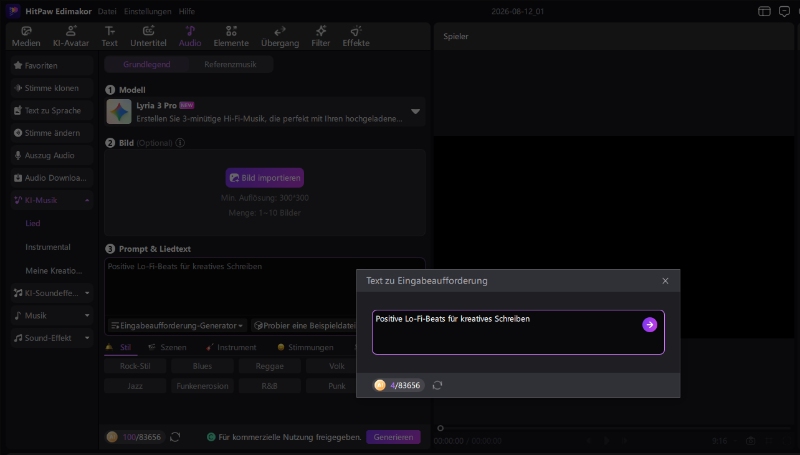Select the Stil tag tab
800x455 pixels.
pyautogui.click(x=120, y=347)
